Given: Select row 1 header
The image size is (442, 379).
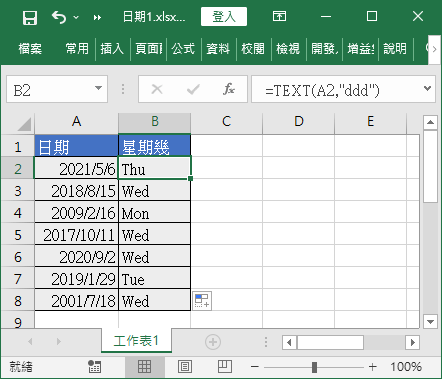Looking at the screenshot, I should pos(18,147).
